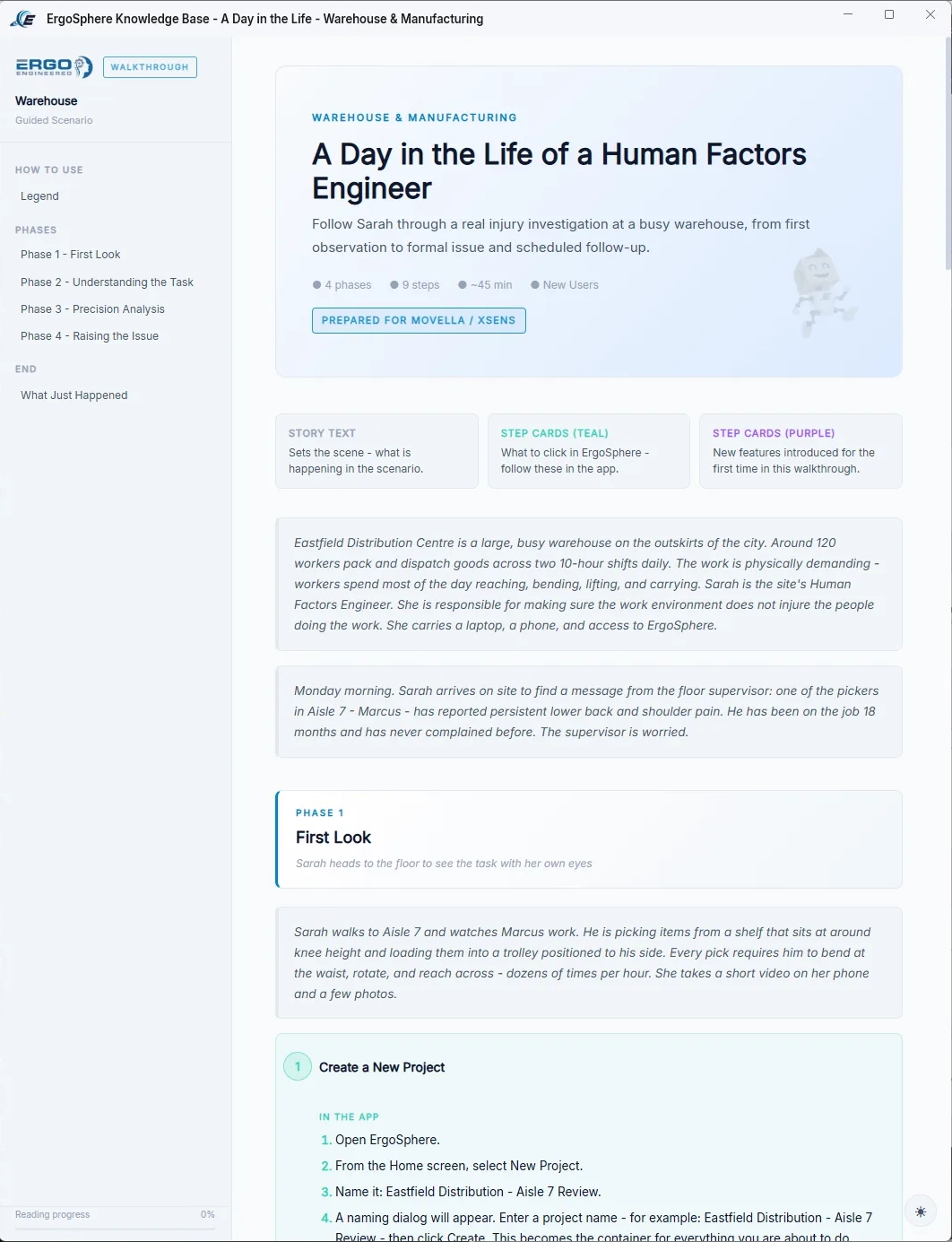Click the Phase 1 First Look header card
952x1242 pixels.
(x=589, y=839)
